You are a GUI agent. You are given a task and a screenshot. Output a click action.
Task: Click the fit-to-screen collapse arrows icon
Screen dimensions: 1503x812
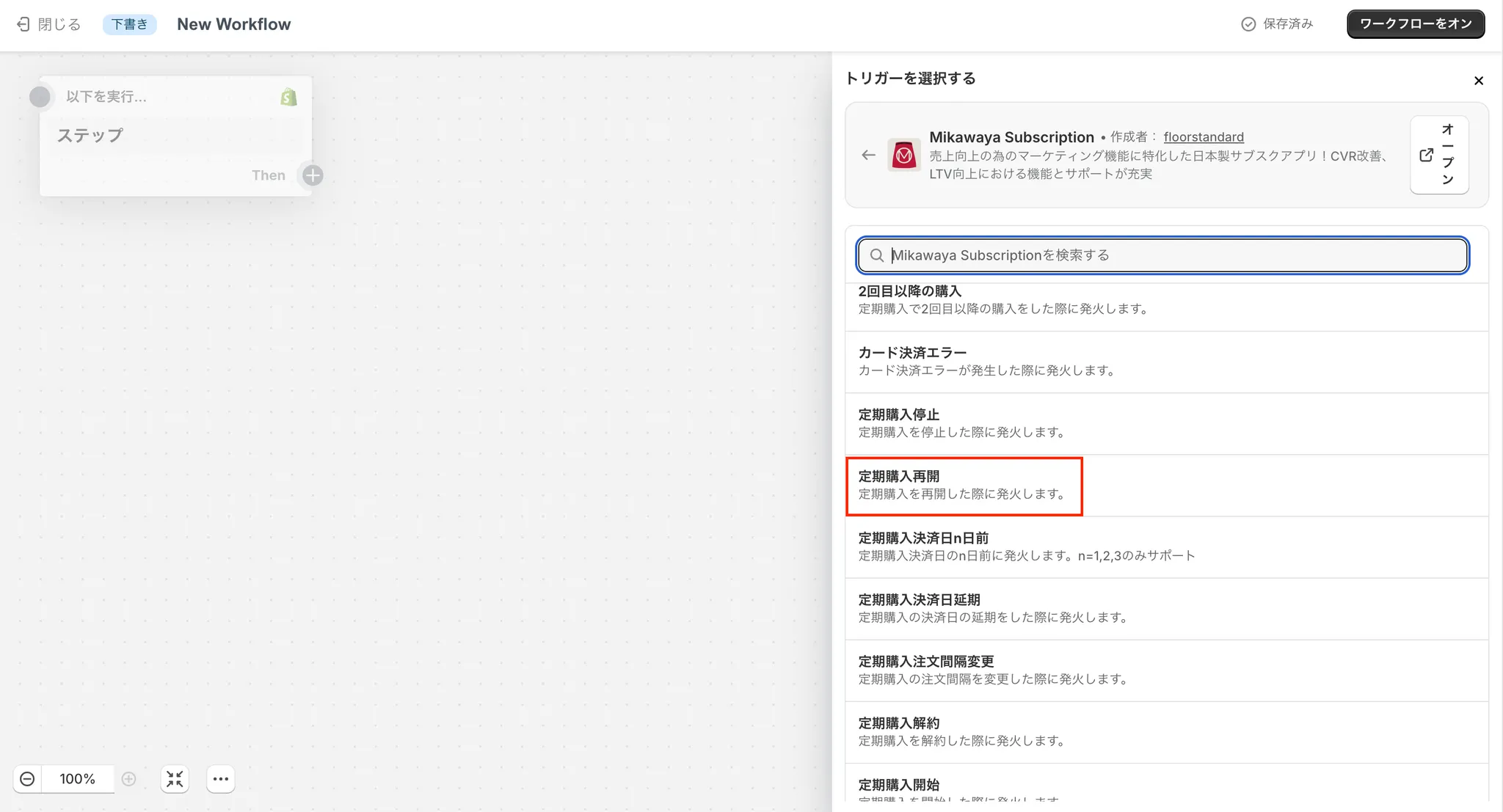[175, 779]
